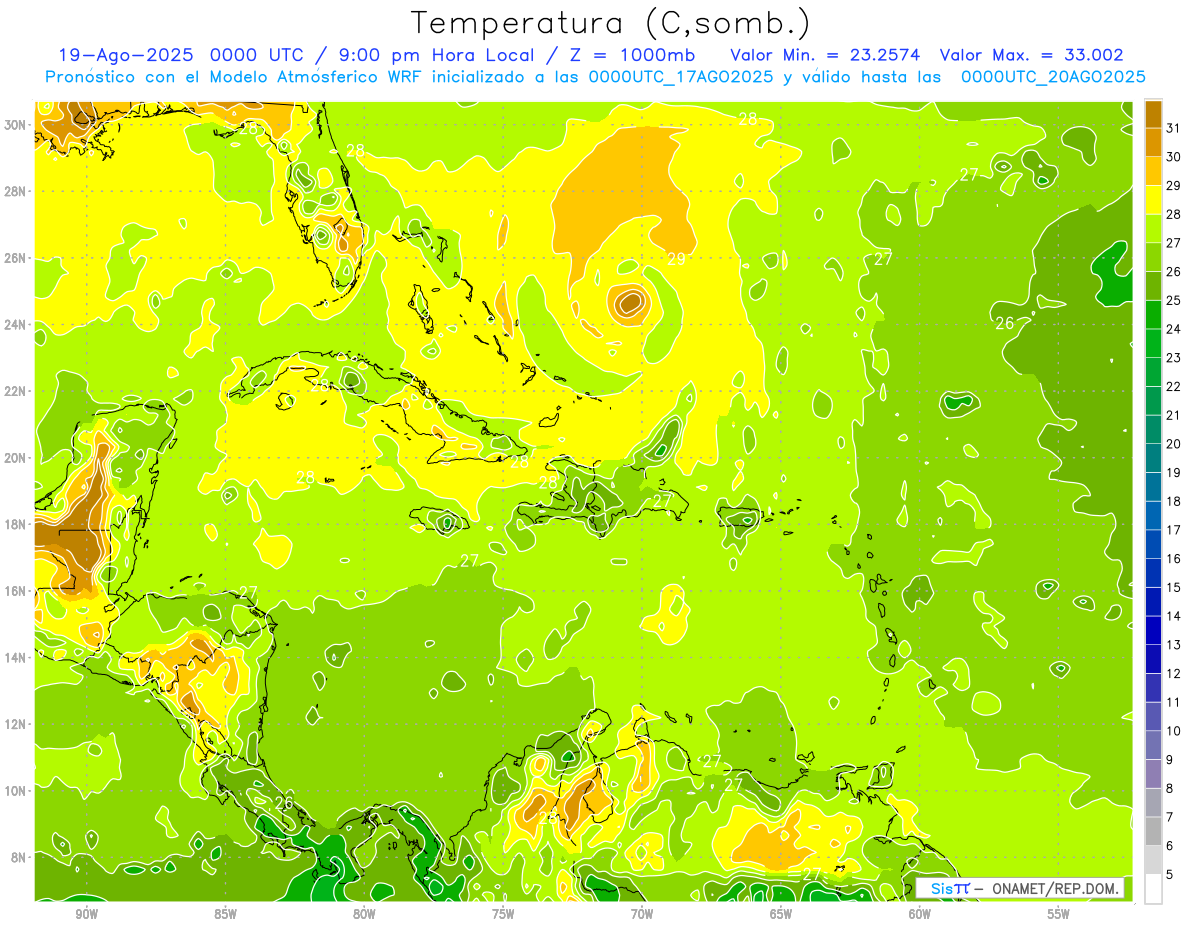The image size is (1200, 927).
Task: Click the legend scale value 5
Action: pos(1169,874)
